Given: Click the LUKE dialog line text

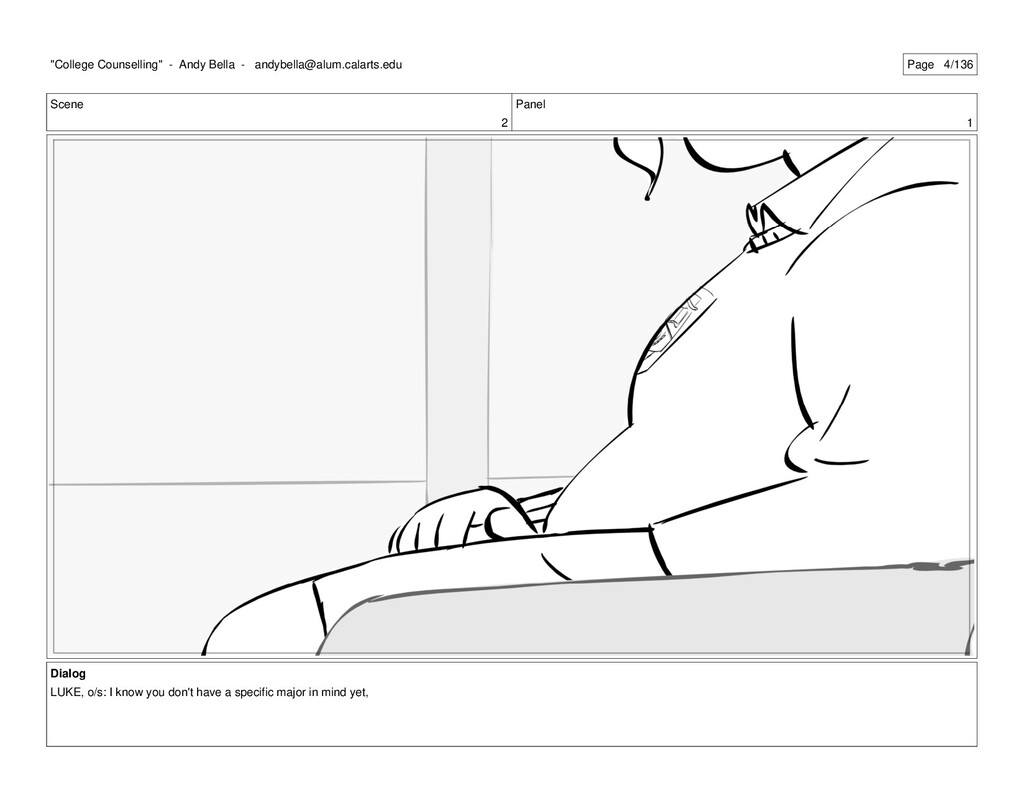Looking at the screenshot, I should coord(210,692).
